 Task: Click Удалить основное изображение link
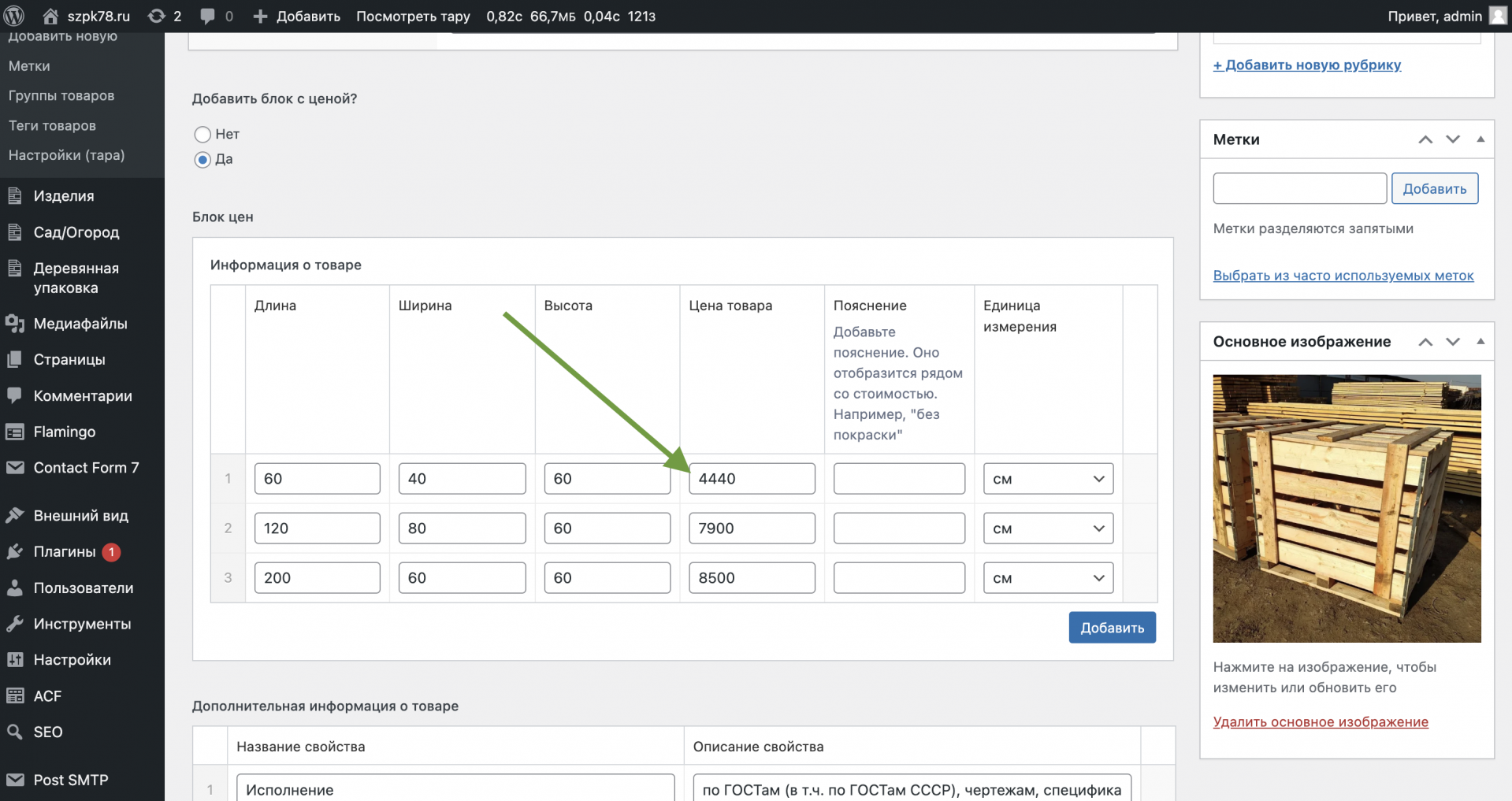coord(1321,722)
